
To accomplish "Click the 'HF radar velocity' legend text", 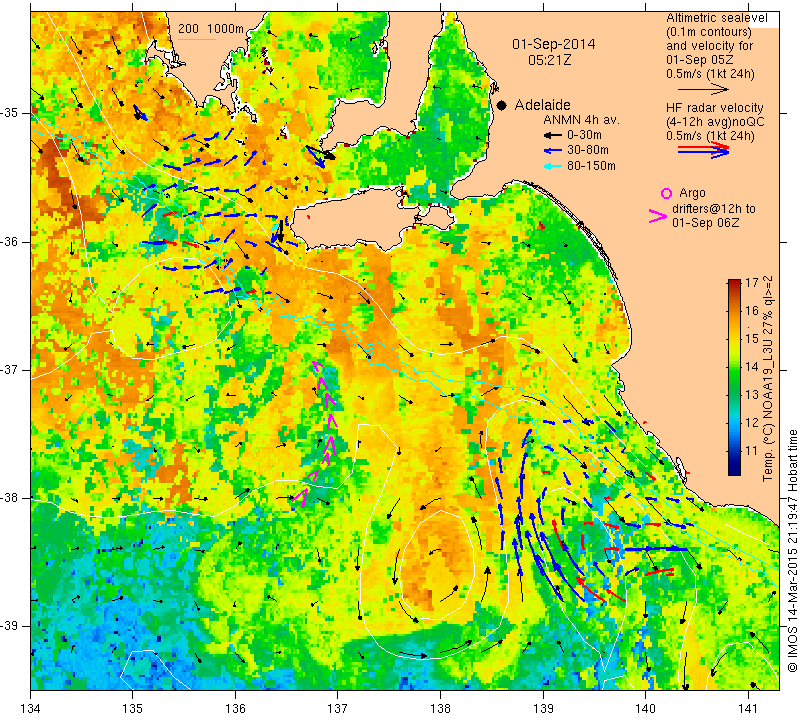I will pos(714,108).
